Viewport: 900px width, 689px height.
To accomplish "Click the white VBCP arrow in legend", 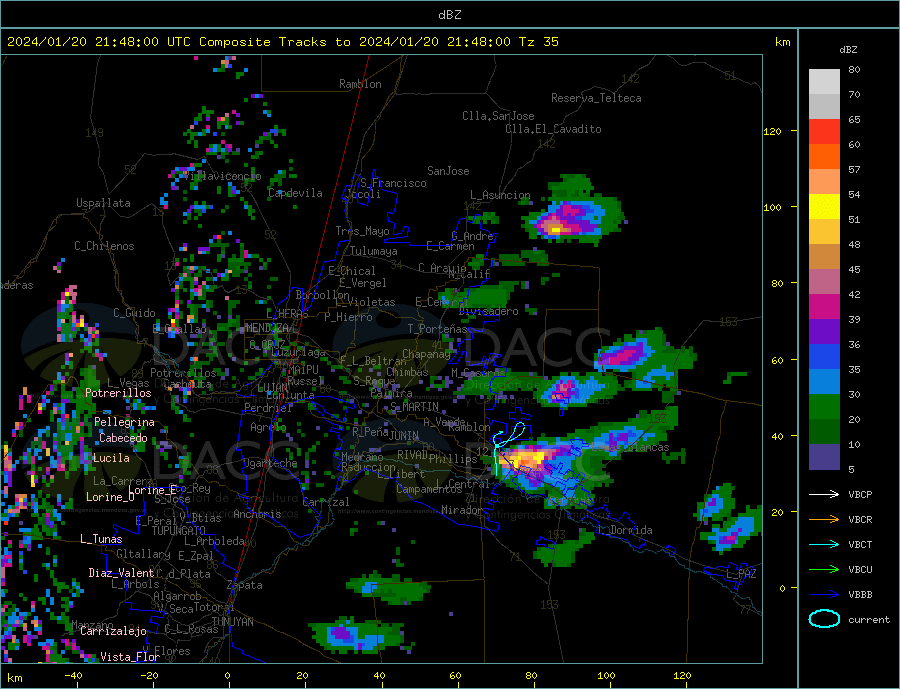I will [824, 494].
